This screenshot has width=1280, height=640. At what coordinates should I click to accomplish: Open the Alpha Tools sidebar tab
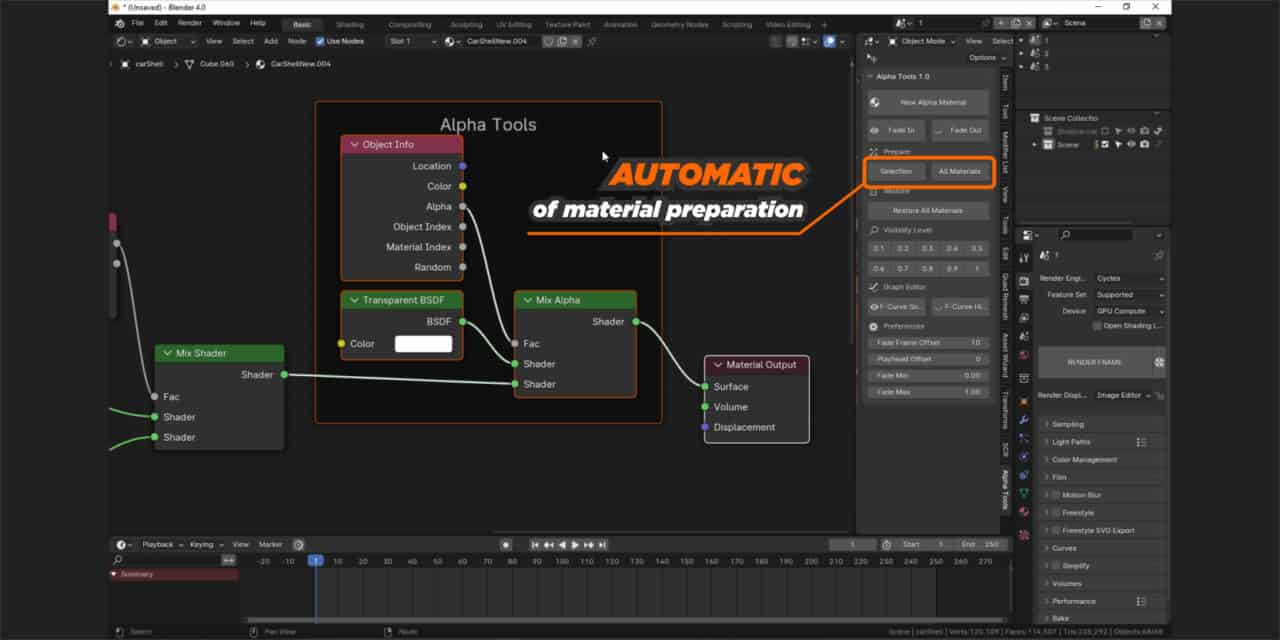[x=1006, y=490]
